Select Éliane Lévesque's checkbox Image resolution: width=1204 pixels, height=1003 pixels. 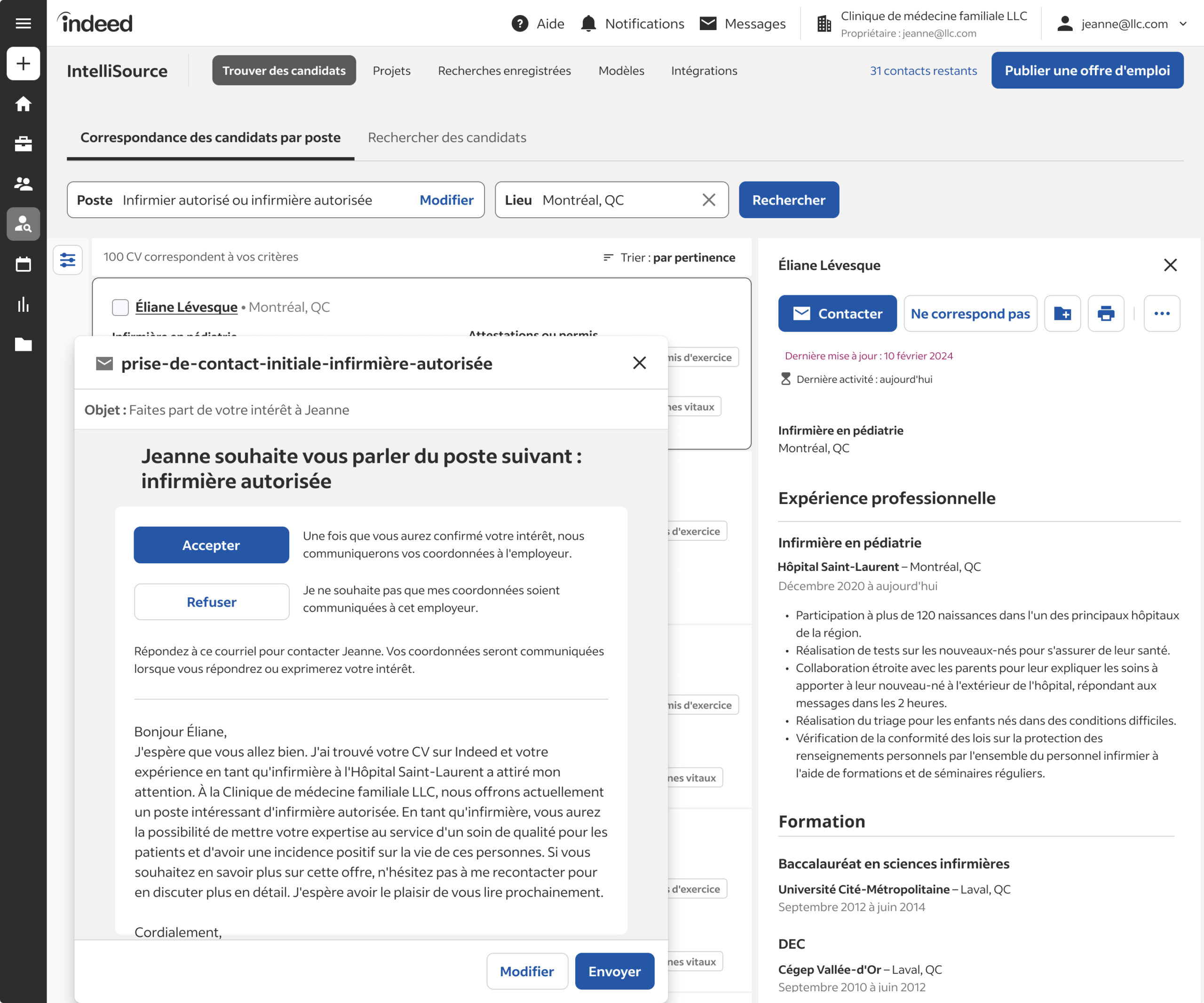tap(120, 307)
